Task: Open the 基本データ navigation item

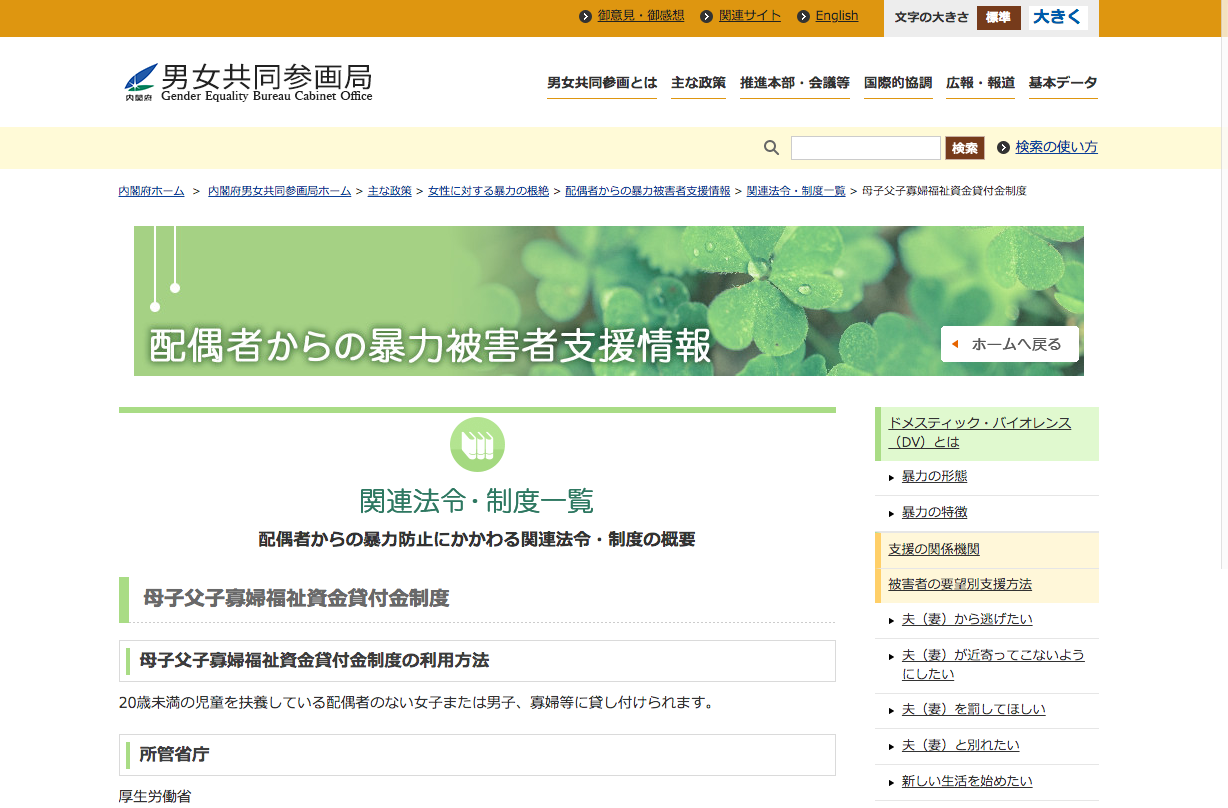Action: click(x=1062, y=83)
